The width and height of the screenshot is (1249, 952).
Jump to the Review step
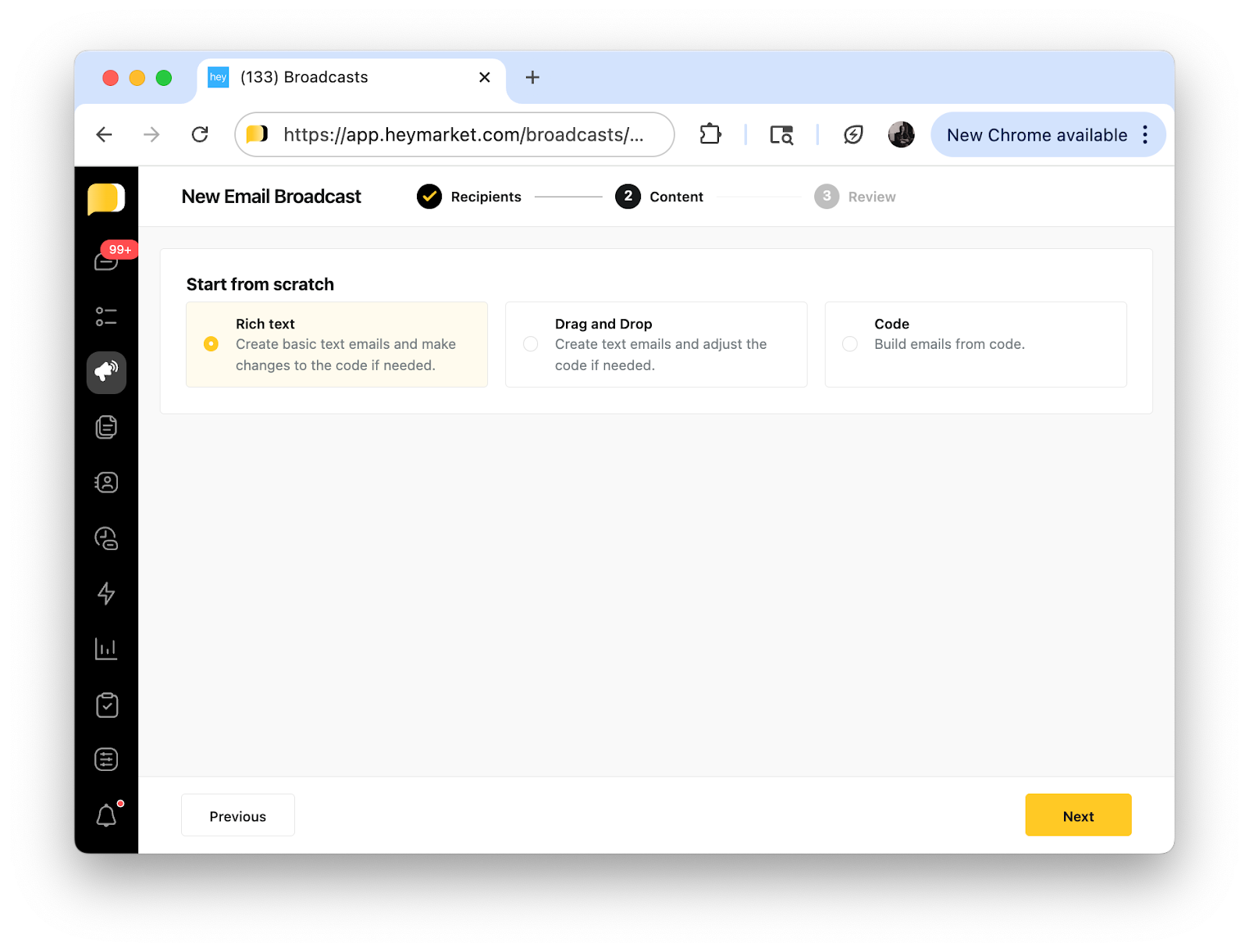click(856, 197)
